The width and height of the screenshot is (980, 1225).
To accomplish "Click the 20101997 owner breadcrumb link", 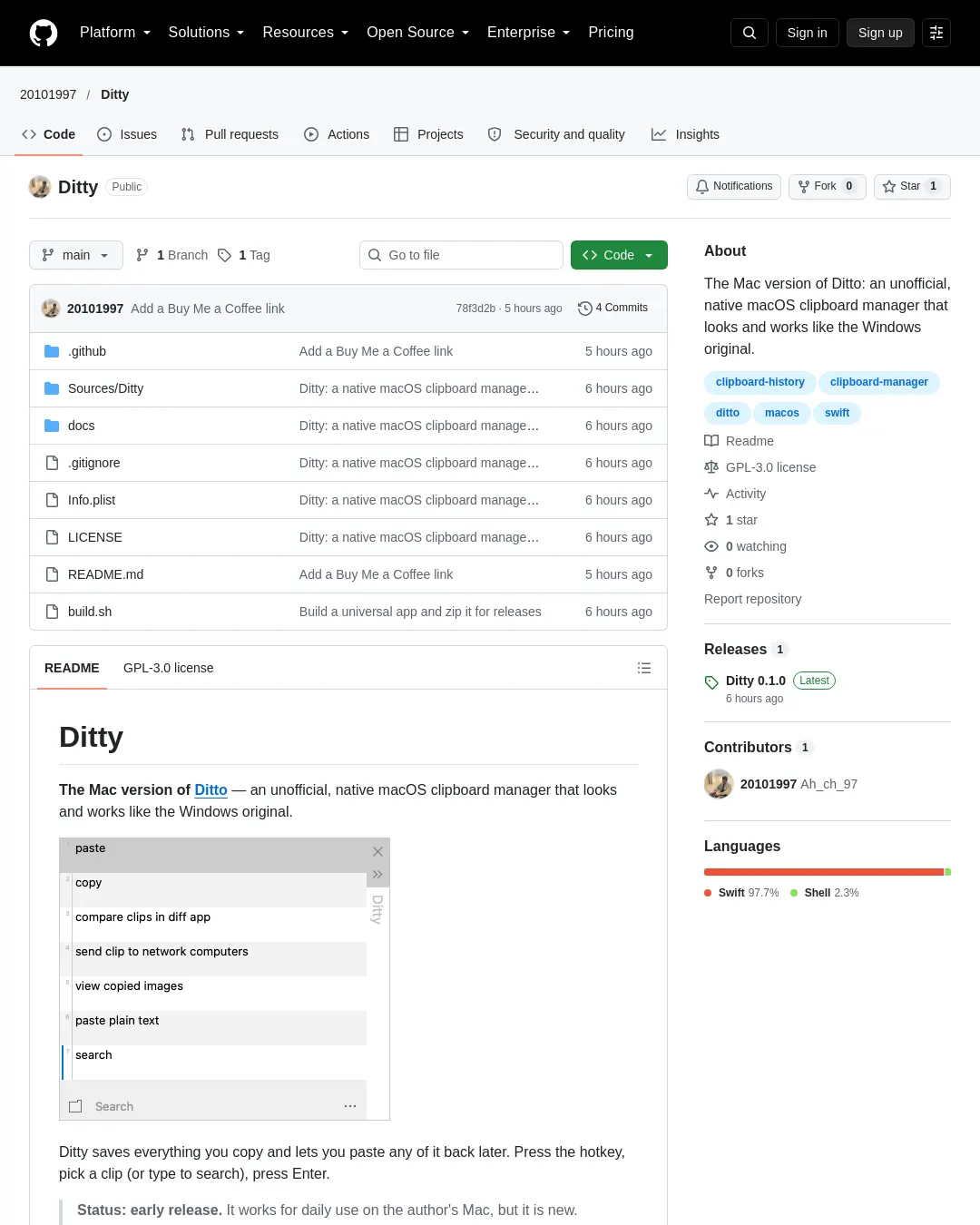I will pos(48,94).
